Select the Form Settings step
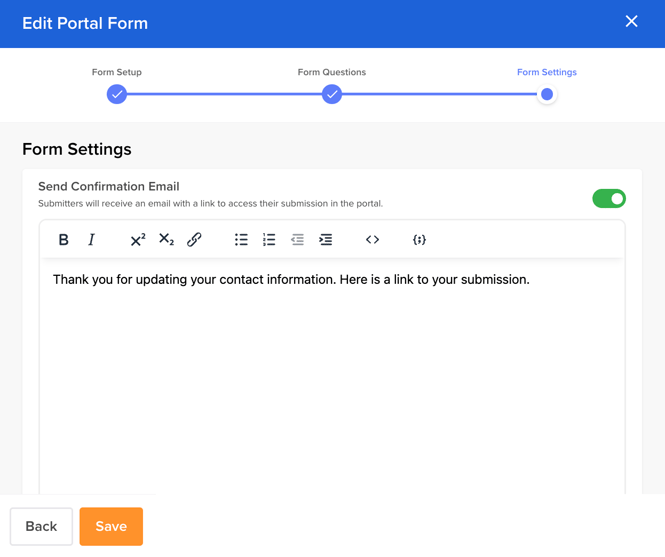The width and height of the screenshot is (665, 557). (546, 72)
